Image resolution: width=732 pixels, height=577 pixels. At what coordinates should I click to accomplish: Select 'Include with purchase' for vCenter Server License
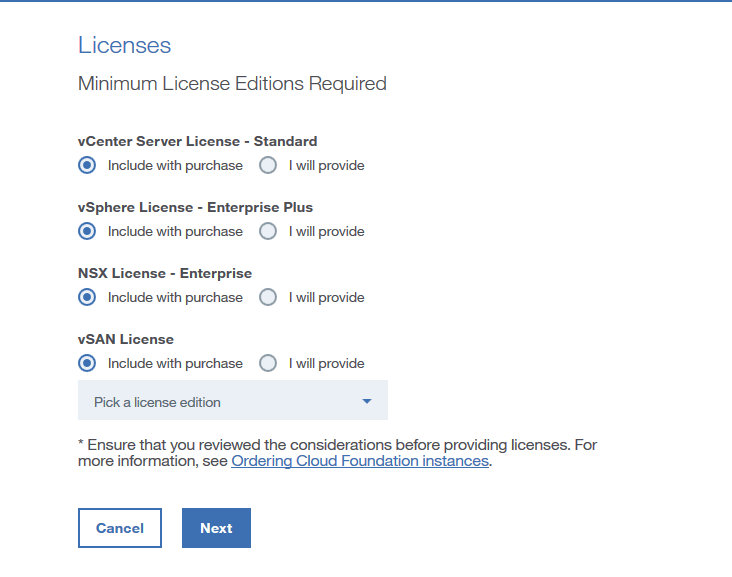[x=87, y=165]
